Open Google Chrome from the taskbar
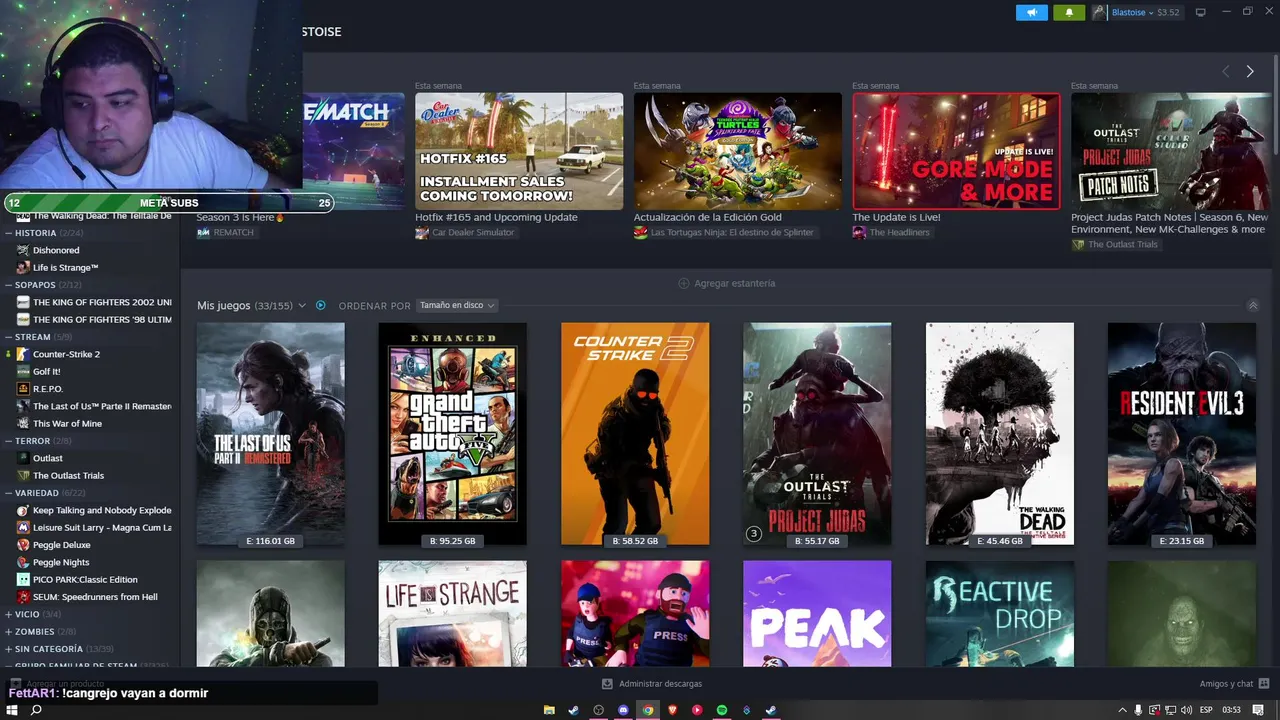 (648, 710)
